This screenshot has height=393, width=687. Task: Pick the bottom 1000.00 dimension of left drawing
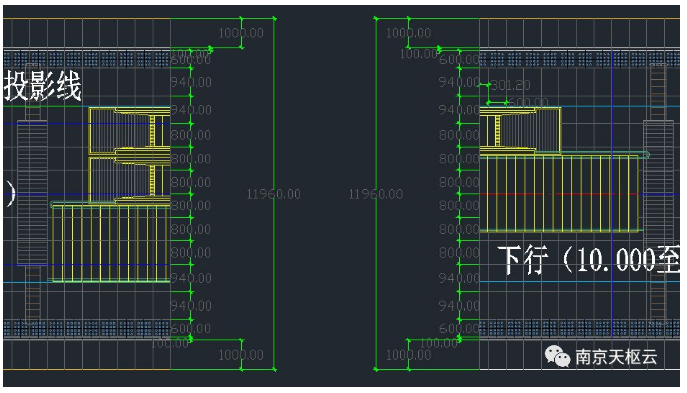tap(241, 355)
